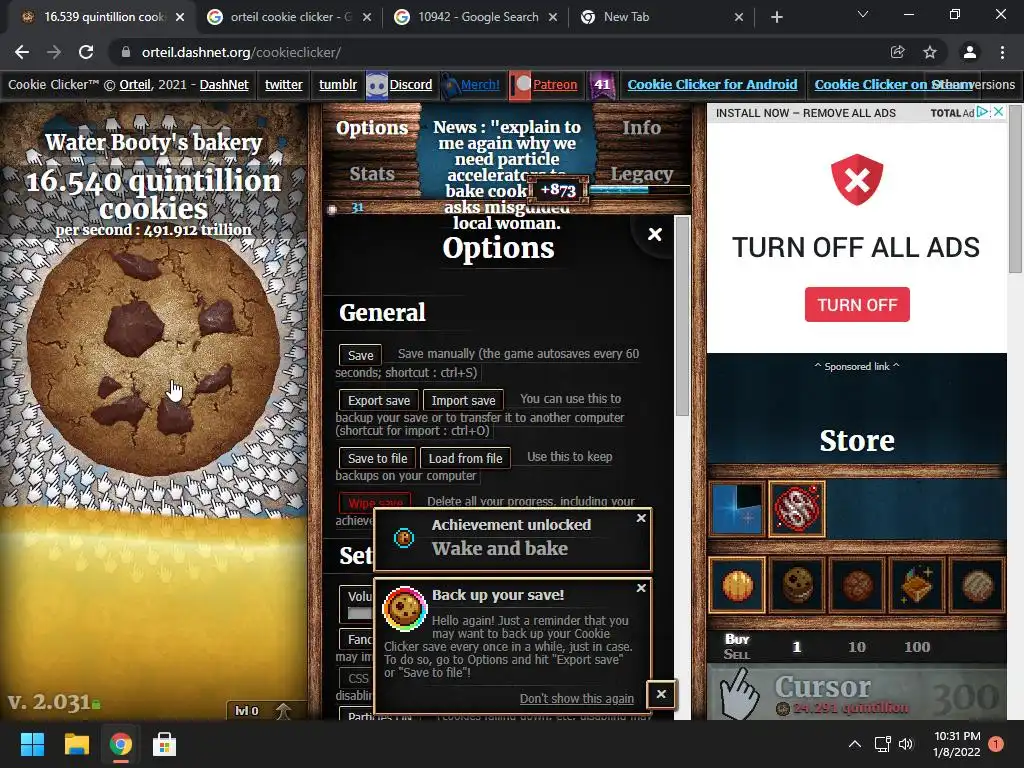Open the Windows Start menu
This screenshot has width=1024, height=768.
click(x=32, y=744)
